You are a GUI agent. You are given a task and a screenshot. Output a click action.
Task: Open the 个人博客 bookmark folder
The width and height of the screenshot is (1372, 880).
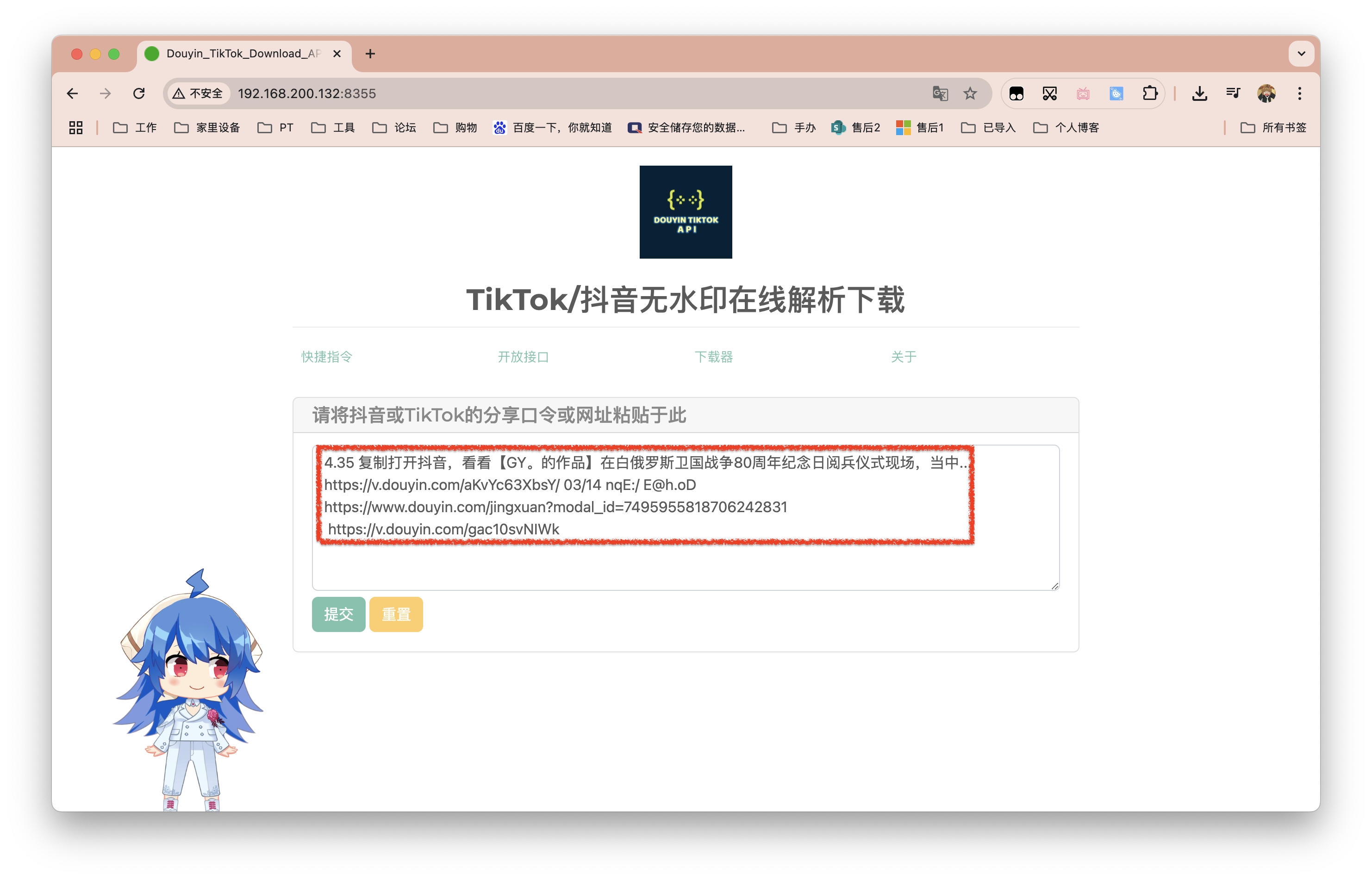tap(1066, 127)
